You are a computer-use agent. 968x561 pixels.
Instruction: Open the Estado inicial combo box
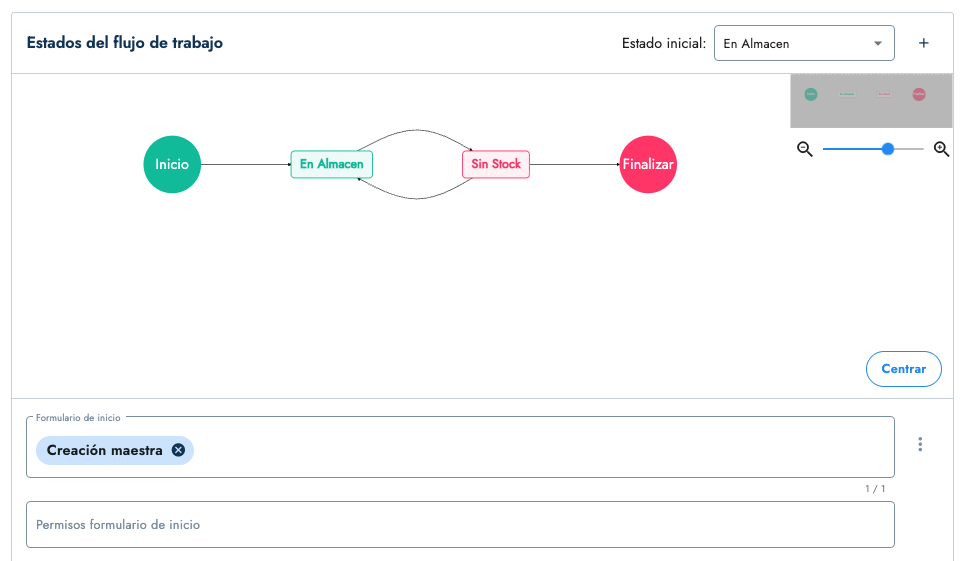tap(790, 44)
